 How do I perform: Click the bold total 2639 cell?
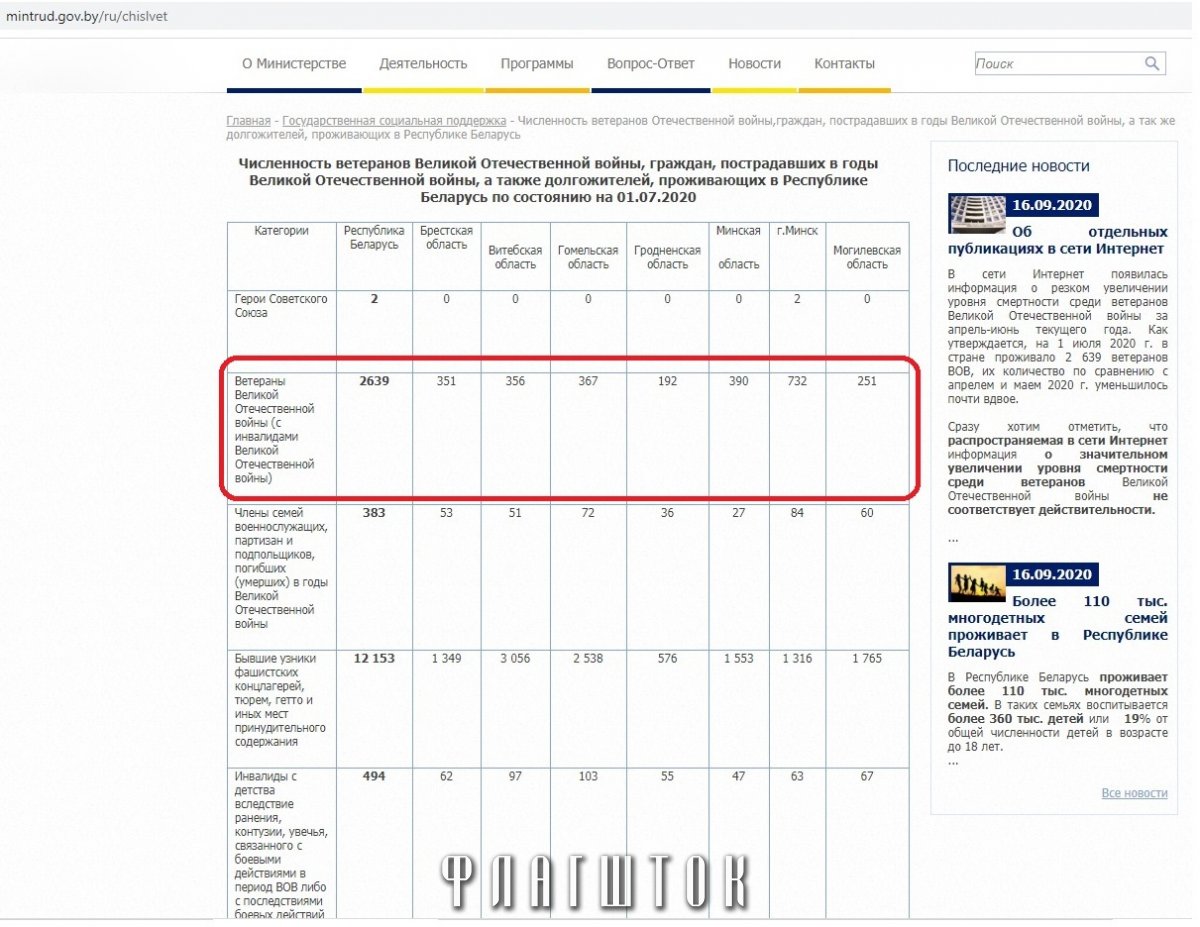click(375, 381)
